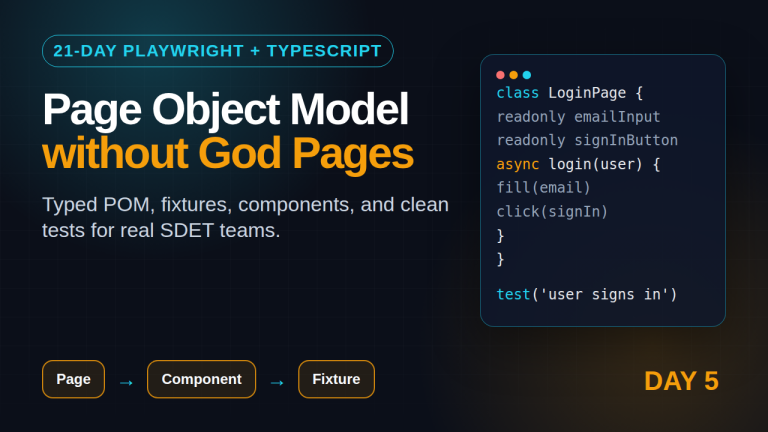
Task: Click the 'tests for real SDET teams.' line
Action: [161, 230]
